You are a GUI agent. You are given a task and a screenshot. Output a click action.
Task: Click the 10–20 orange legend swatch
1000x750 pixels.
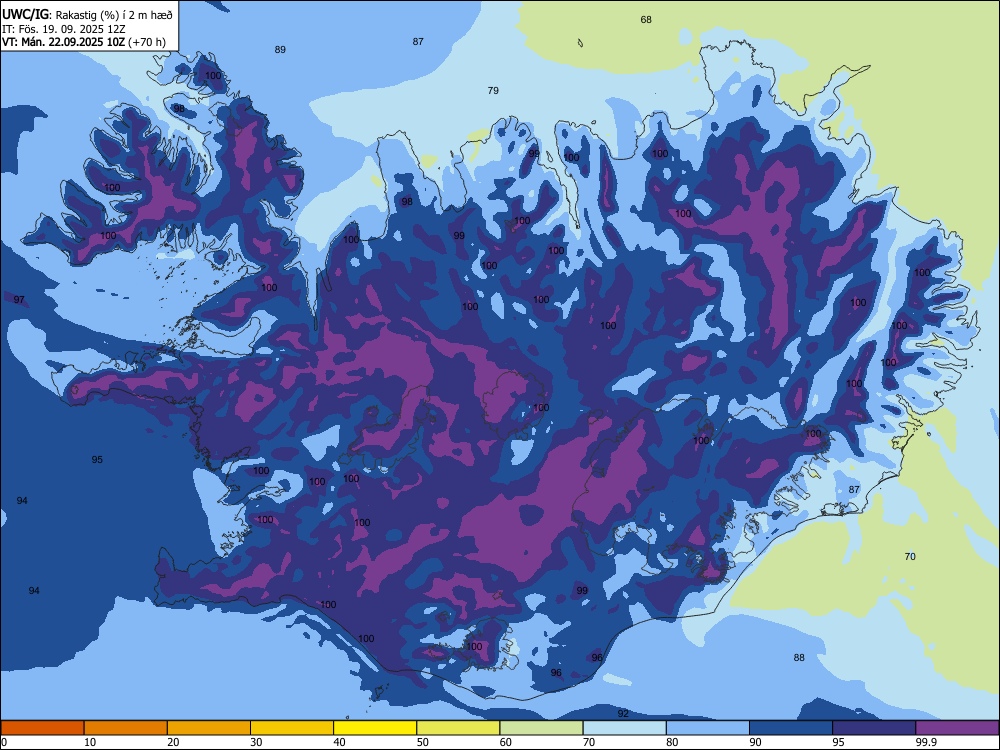pyautogui.click(x=126, y=728)
